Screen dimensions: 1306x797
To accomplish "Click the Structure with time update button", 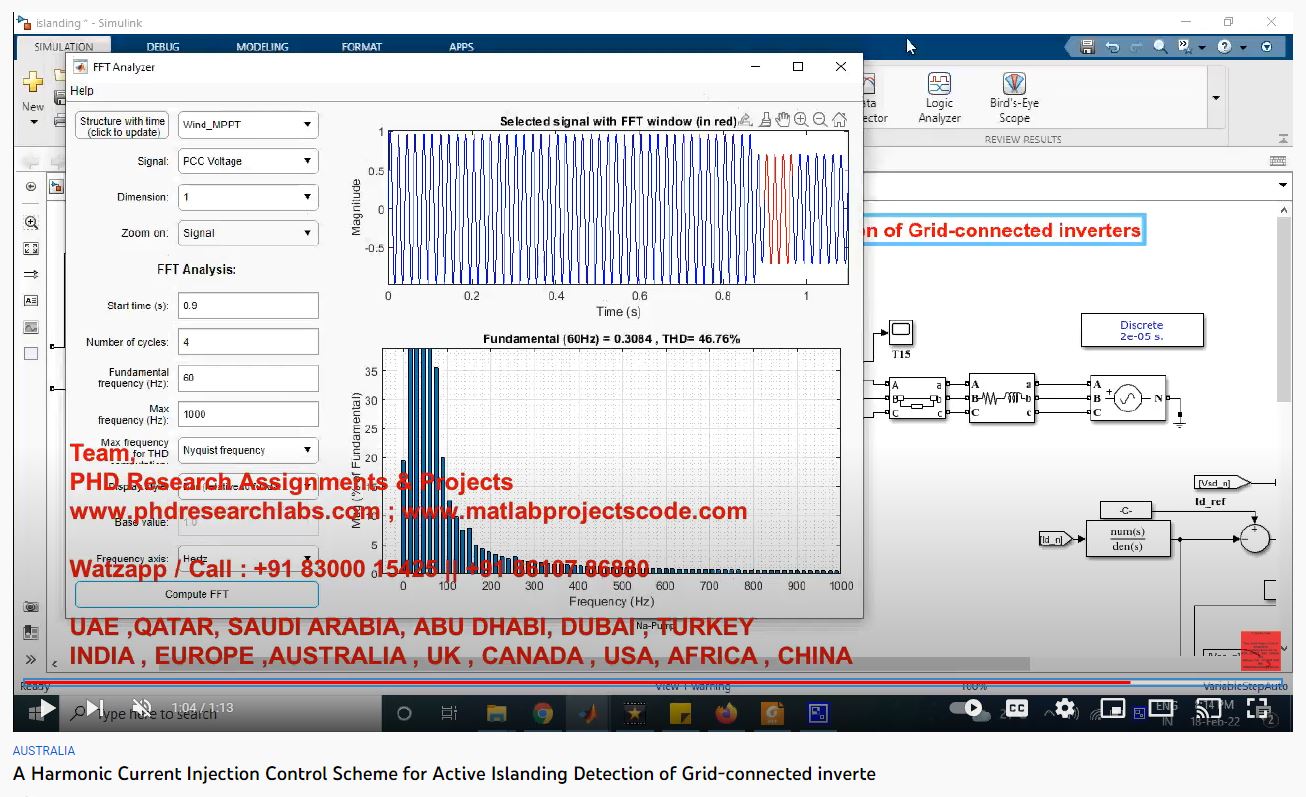I will tap(122, 126).
